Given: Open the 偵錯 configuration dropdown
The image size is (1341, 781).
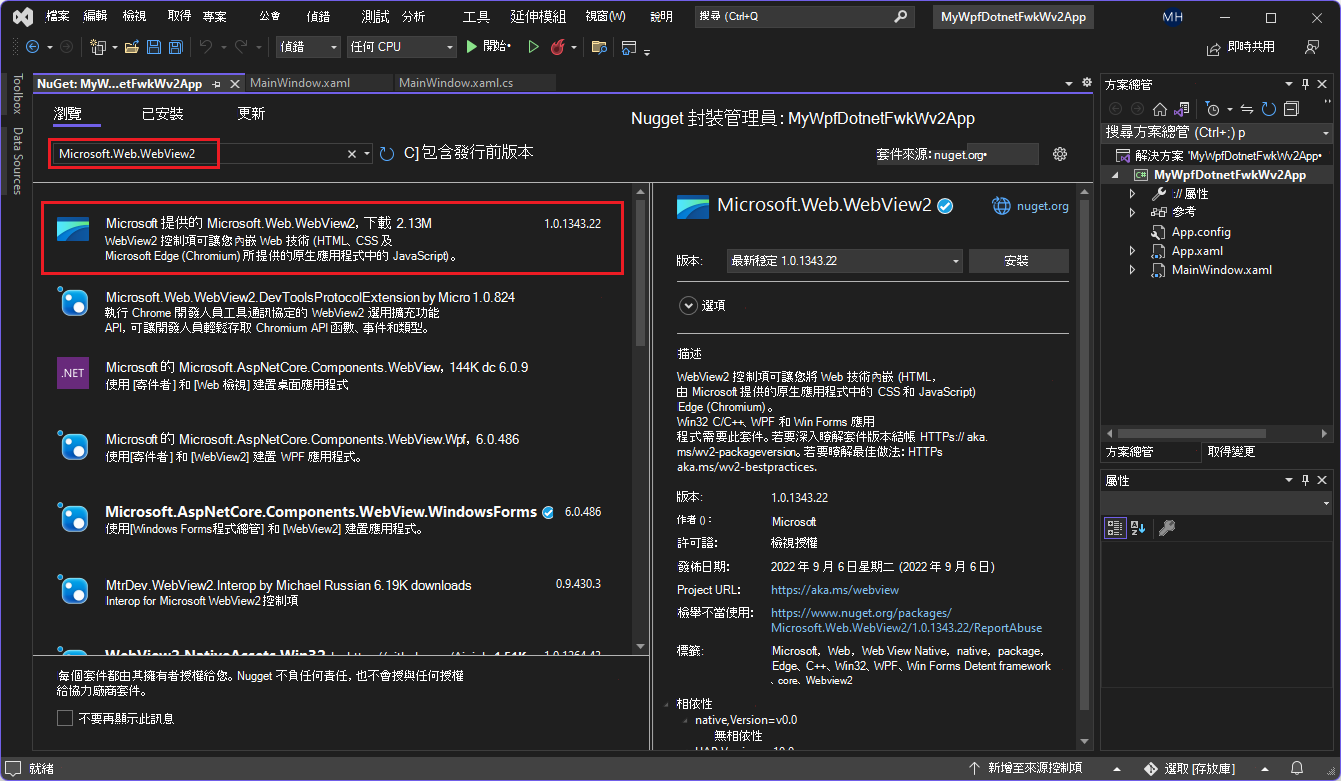Looking at the screenshot, I should point(309,47).
